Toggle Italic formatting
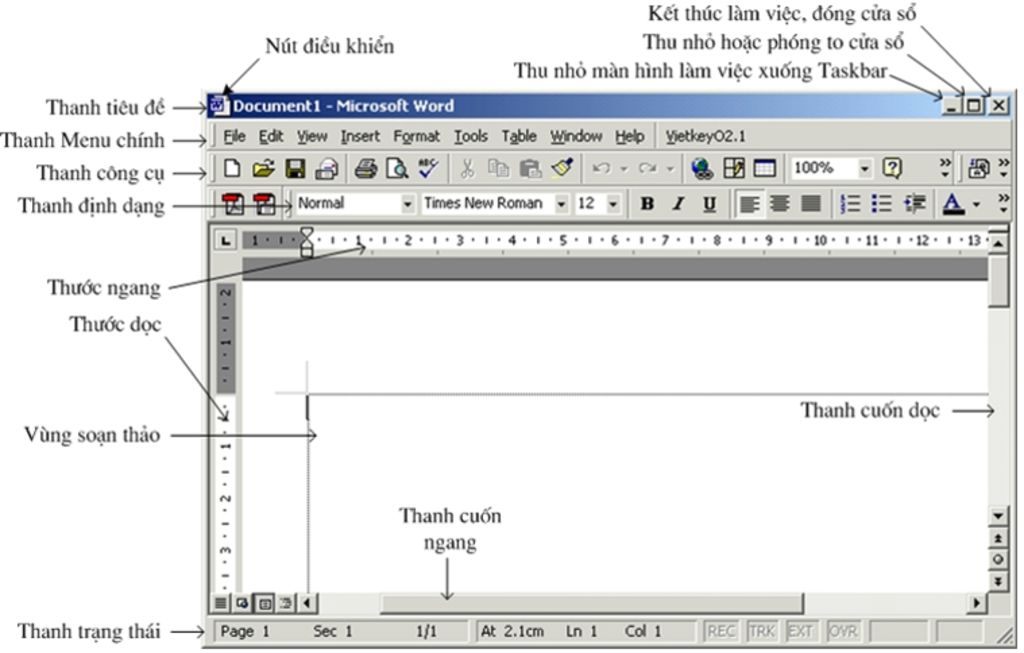 tap(679, 204)
